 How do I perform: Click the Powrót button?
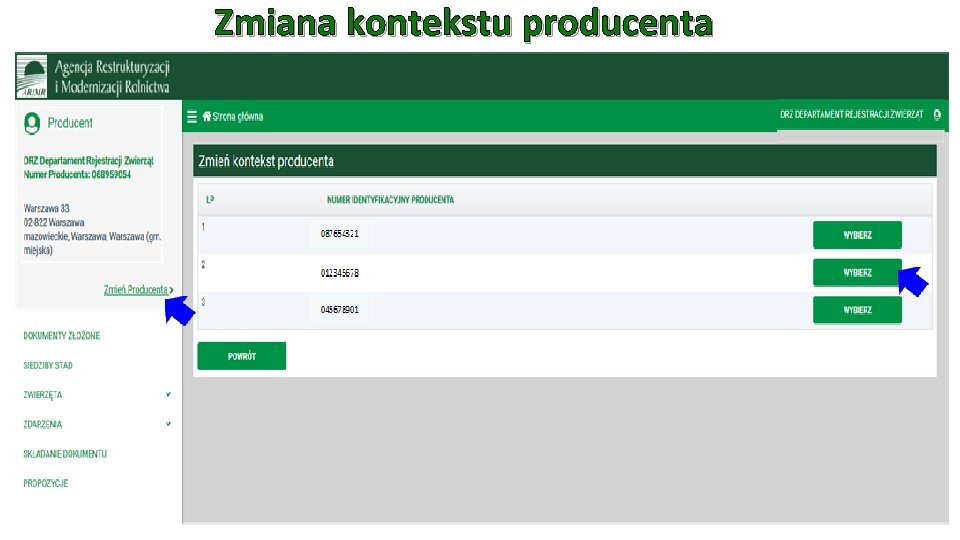pos(242,356)
